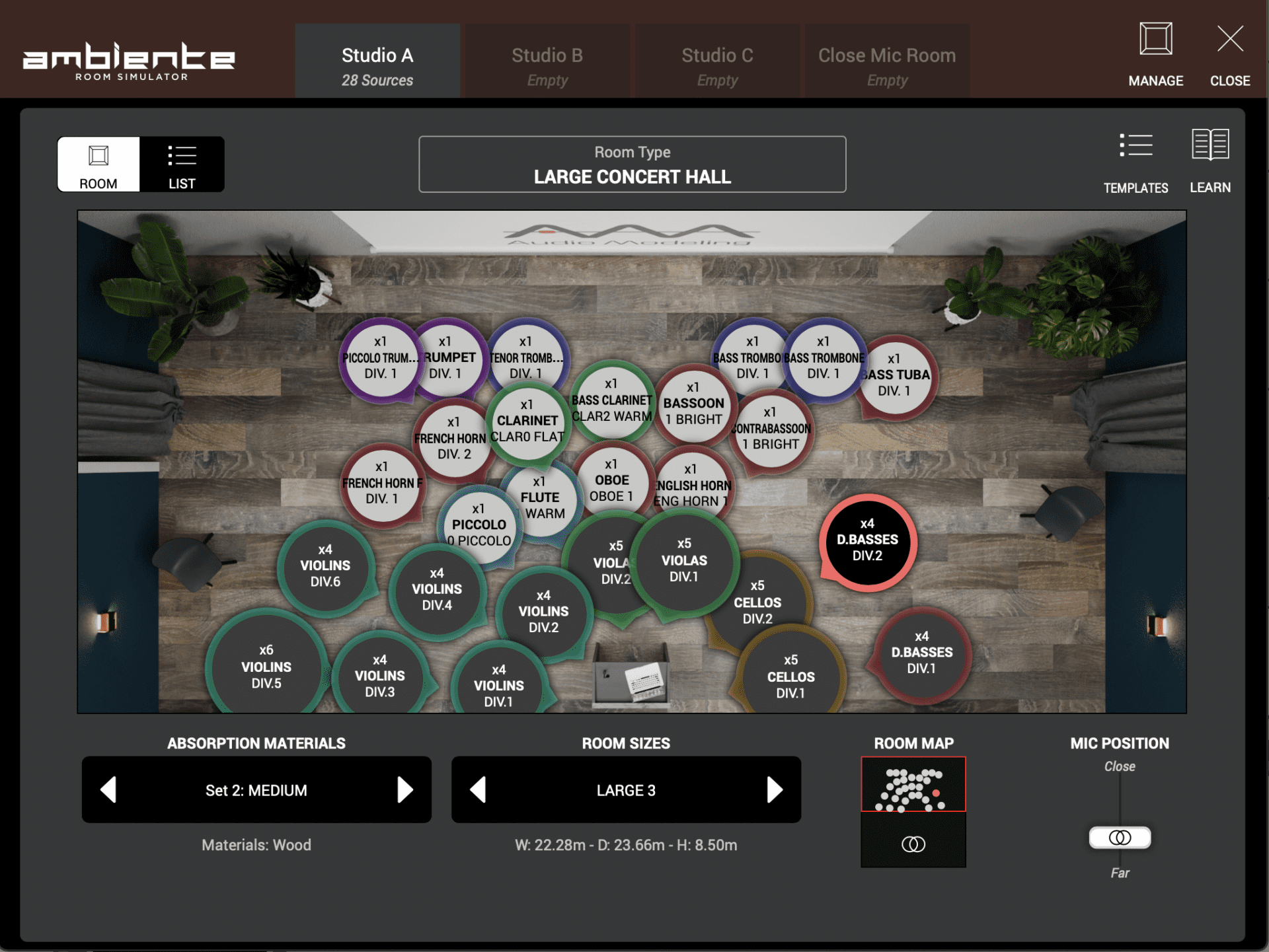Click the Materials: Wood text
Viewport: 1269px width, 952px height.
pyautogui.click(x=256, y=845)
